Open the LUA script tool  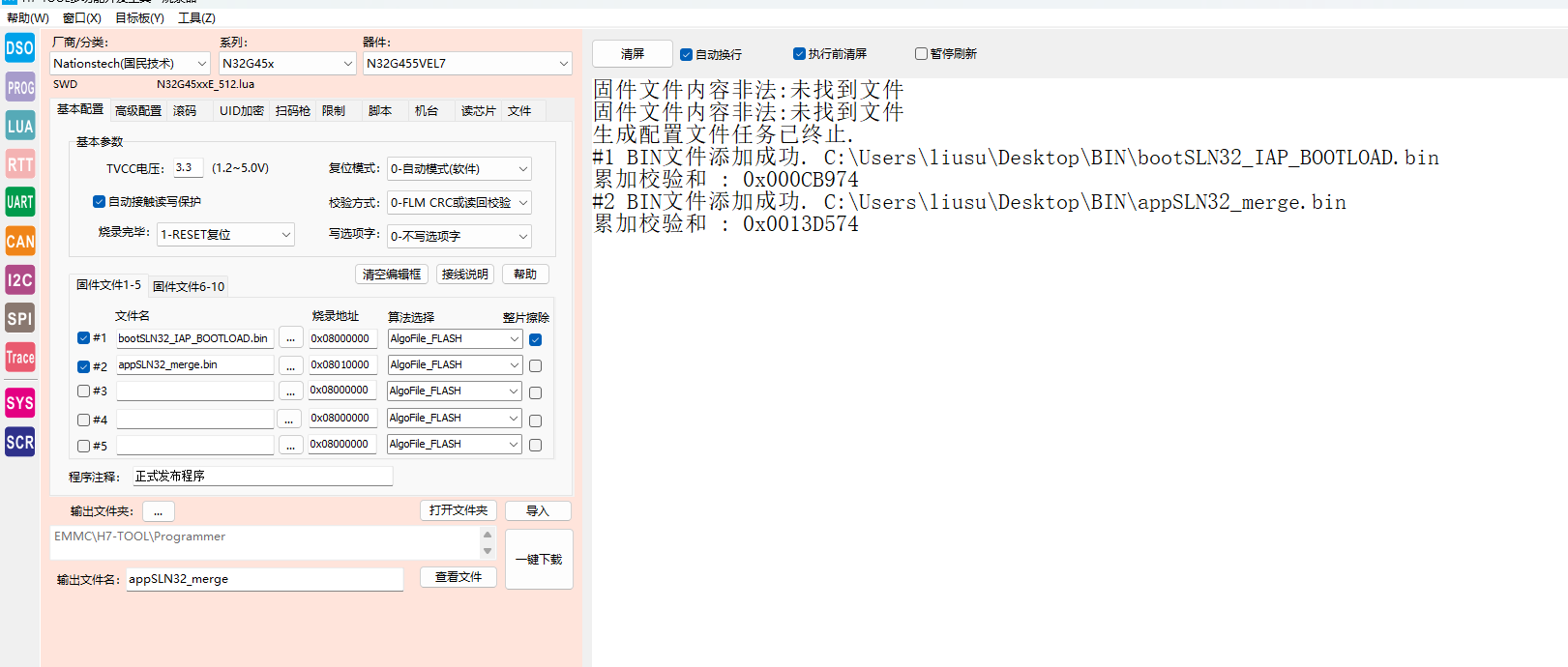click(19, 126)
